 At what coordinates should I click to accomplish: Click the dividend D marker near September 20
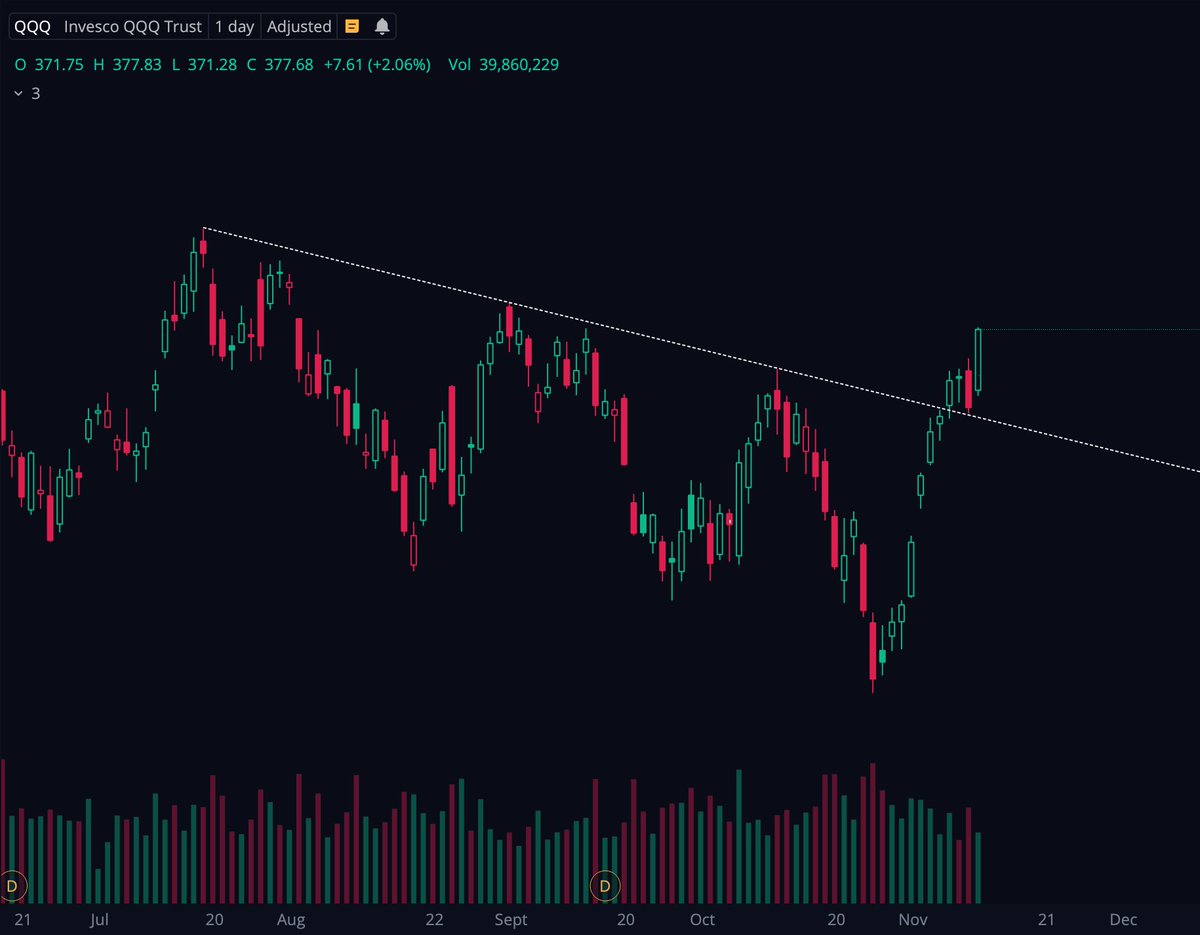pyautogui.click(x=604, y=885)
